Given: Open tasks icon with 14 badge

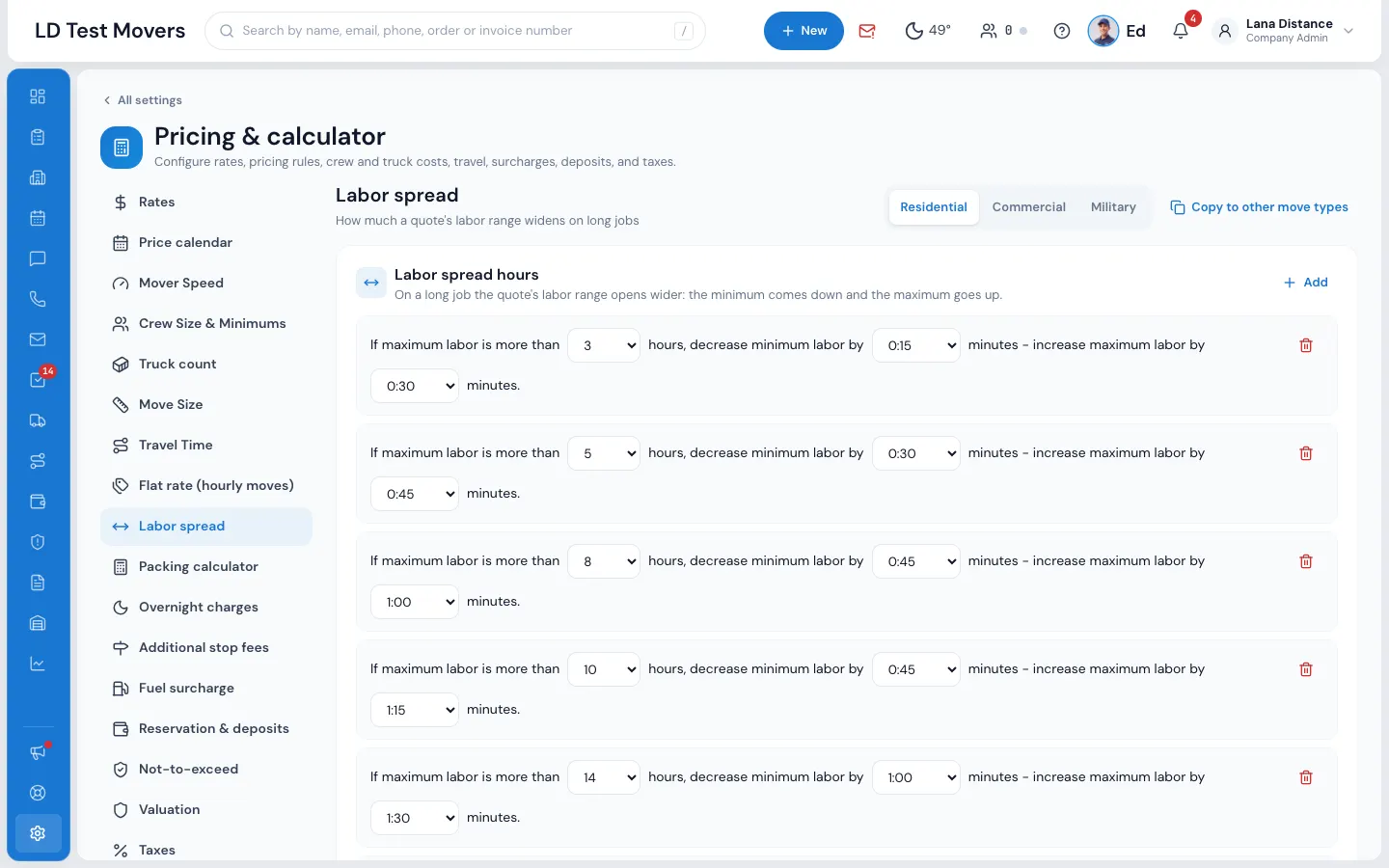Looking at the screenshot, I should tap(38, 380).
